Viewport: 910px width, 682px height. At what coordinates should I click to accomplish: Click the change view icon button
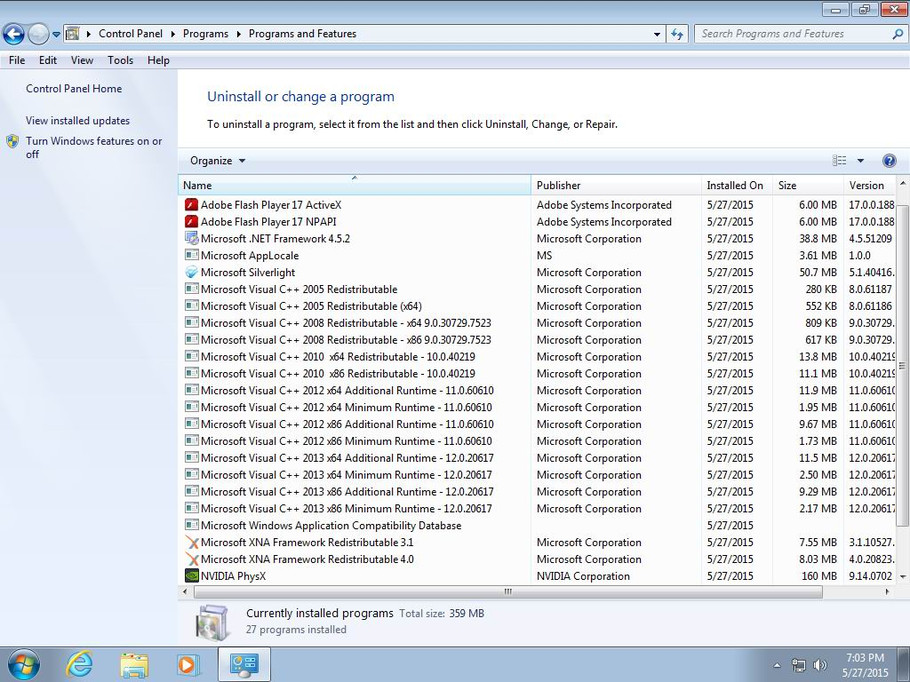839,161
